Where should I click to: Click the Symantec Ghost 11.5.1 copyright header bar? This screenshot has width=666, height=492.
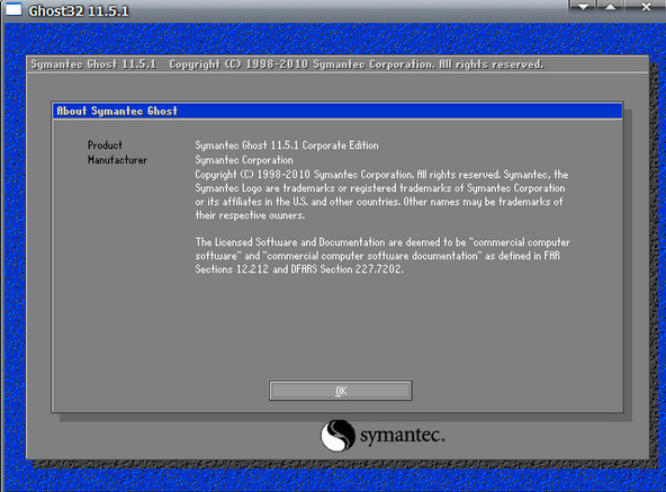coord(337,64)
